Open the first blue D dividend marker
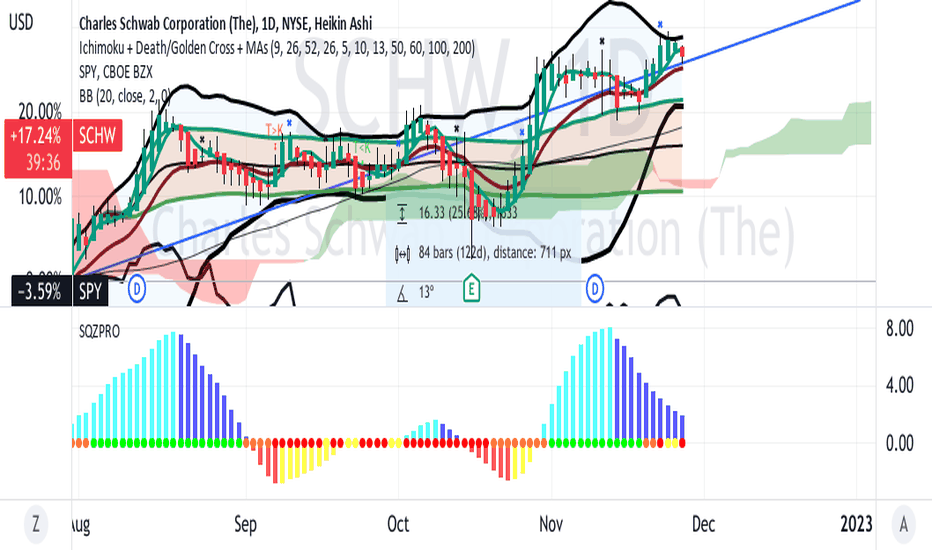This screenshot has height=550, width=932. [x=137, y=290]
